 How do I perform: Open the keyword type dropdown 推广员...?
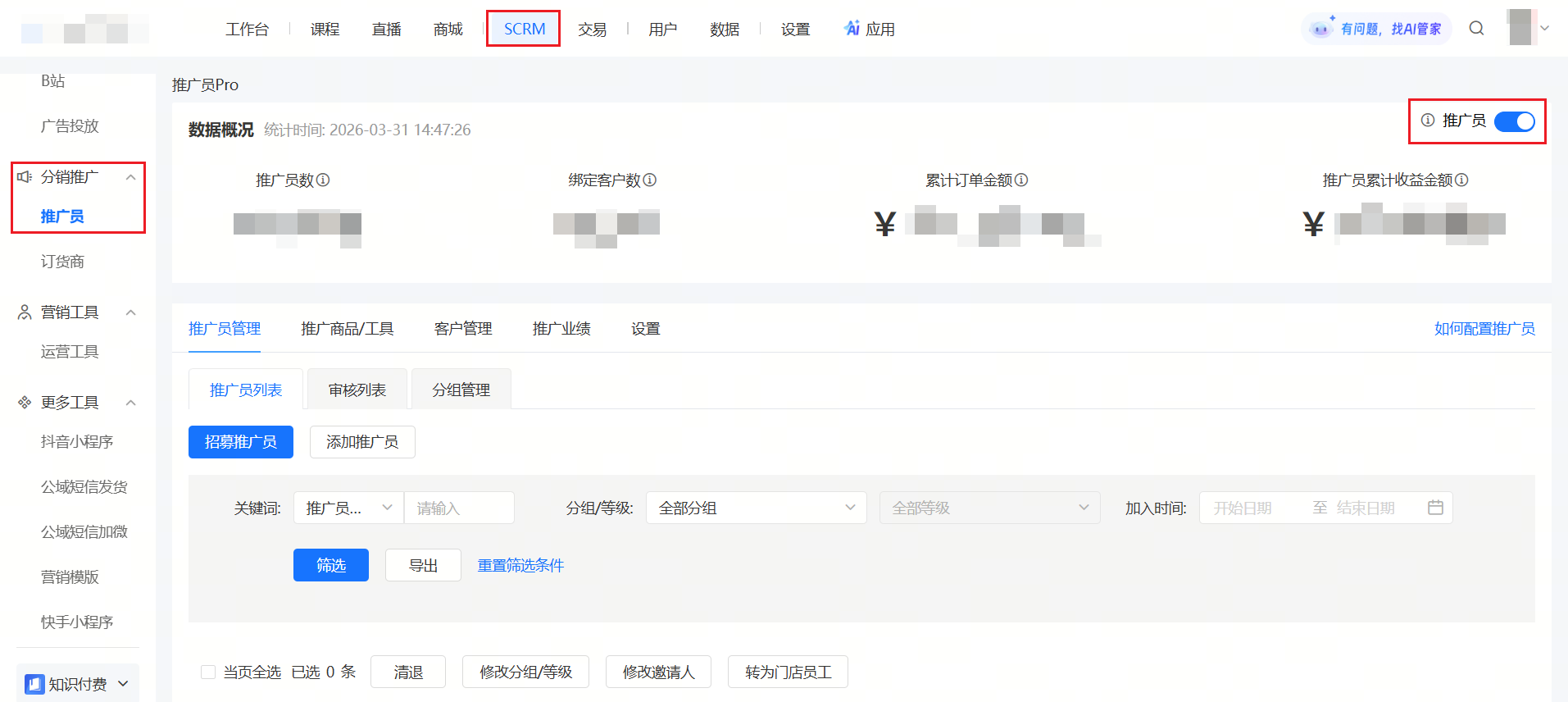348,508
